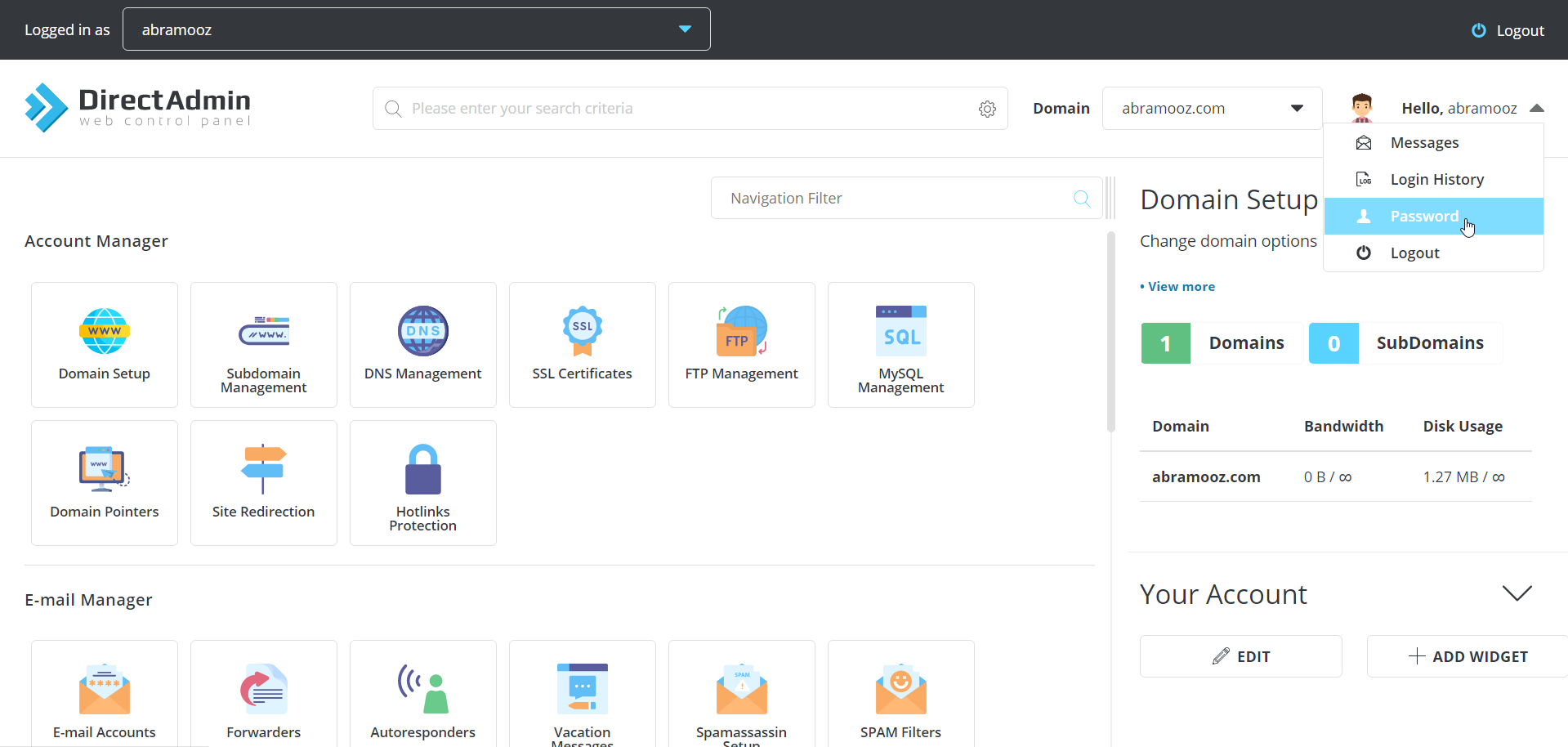Screen dimensions: 1568x747
Task: Click the Domains count button
Action: click(x=1222, y=343)
